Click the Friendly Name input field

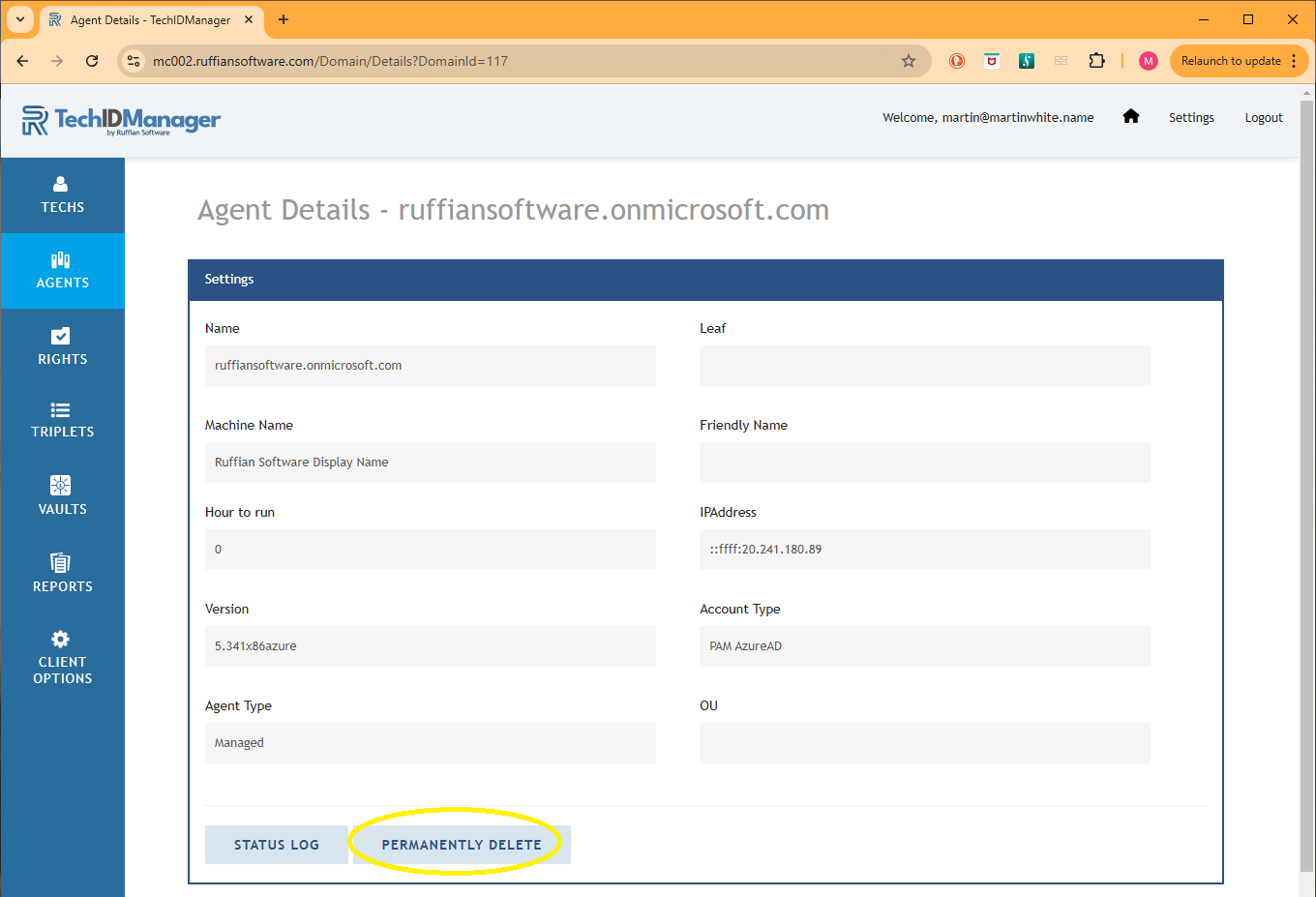coord(924,463)
